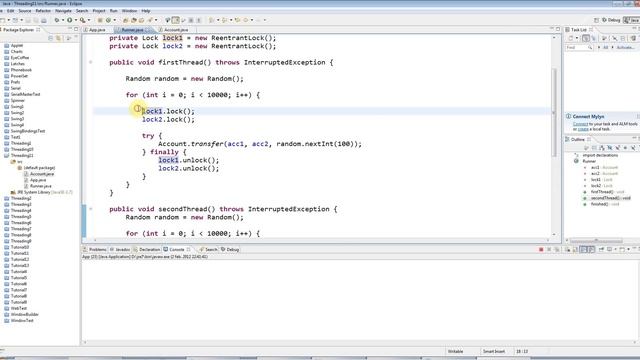Screen dimensions: 640x360
Task: Click the Connect link under Connect Mylyn
Action: (580, 124)
